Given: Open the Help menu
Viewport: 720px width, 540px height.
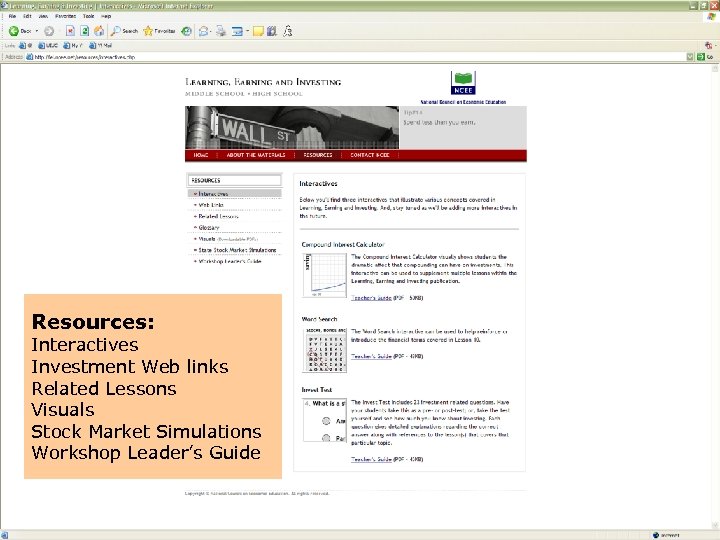Looking at the screenshot, I should tap(106, 16).
